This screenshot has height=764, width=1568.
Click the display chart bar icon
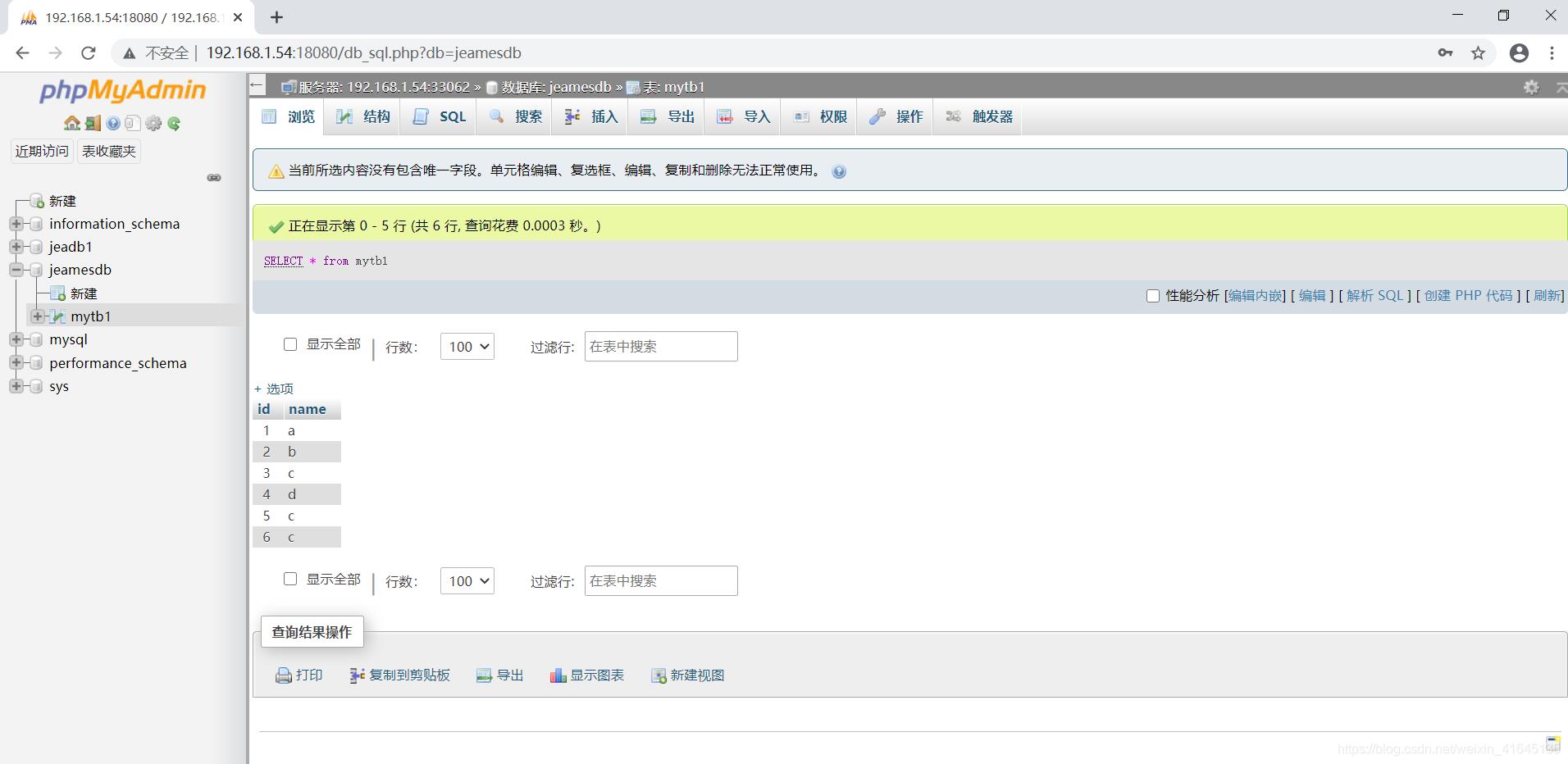click(558, 675)
